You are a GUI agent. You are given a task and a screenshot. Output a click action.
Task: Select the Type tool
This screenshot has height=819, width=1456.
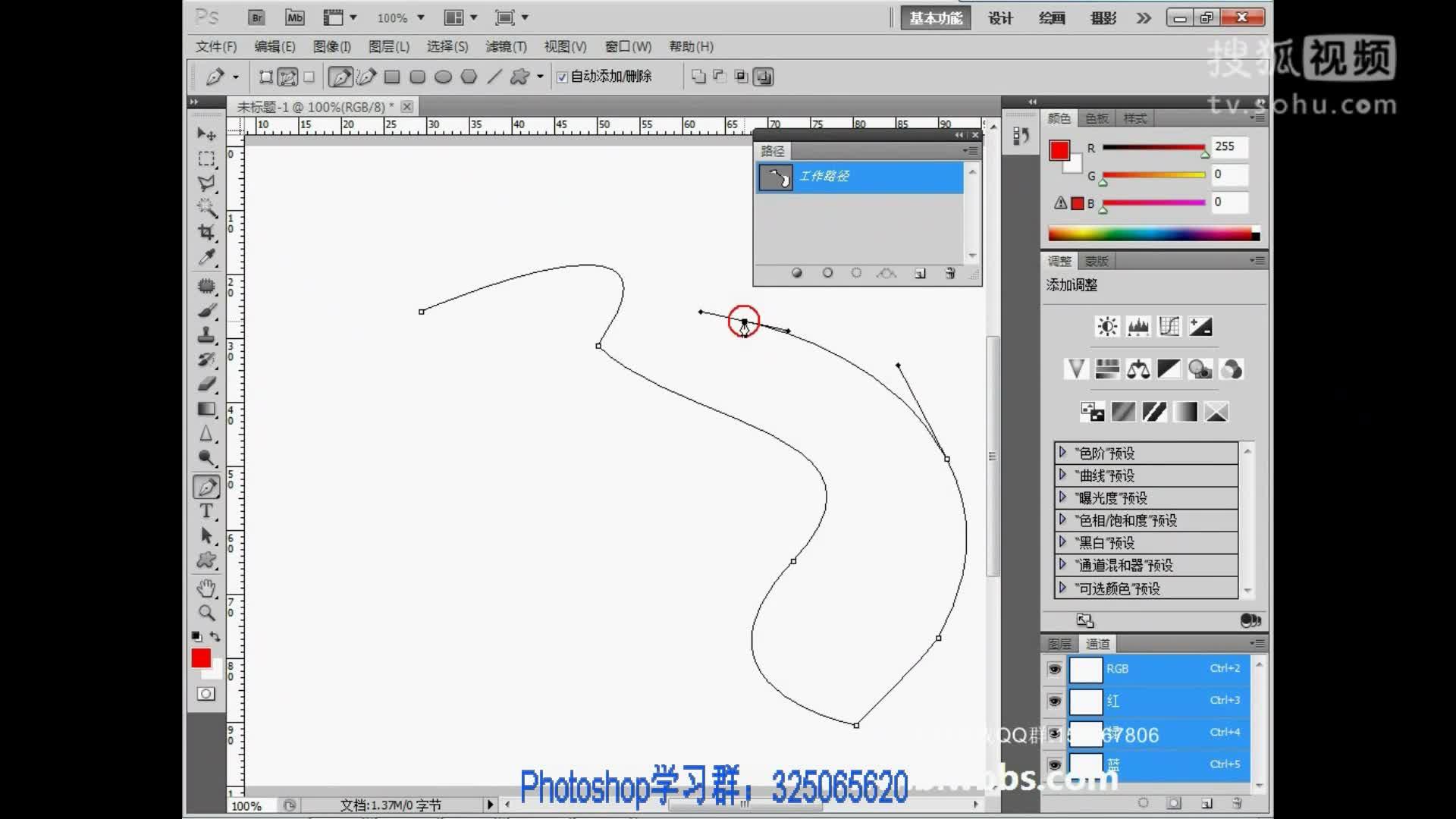click(206, 511)
